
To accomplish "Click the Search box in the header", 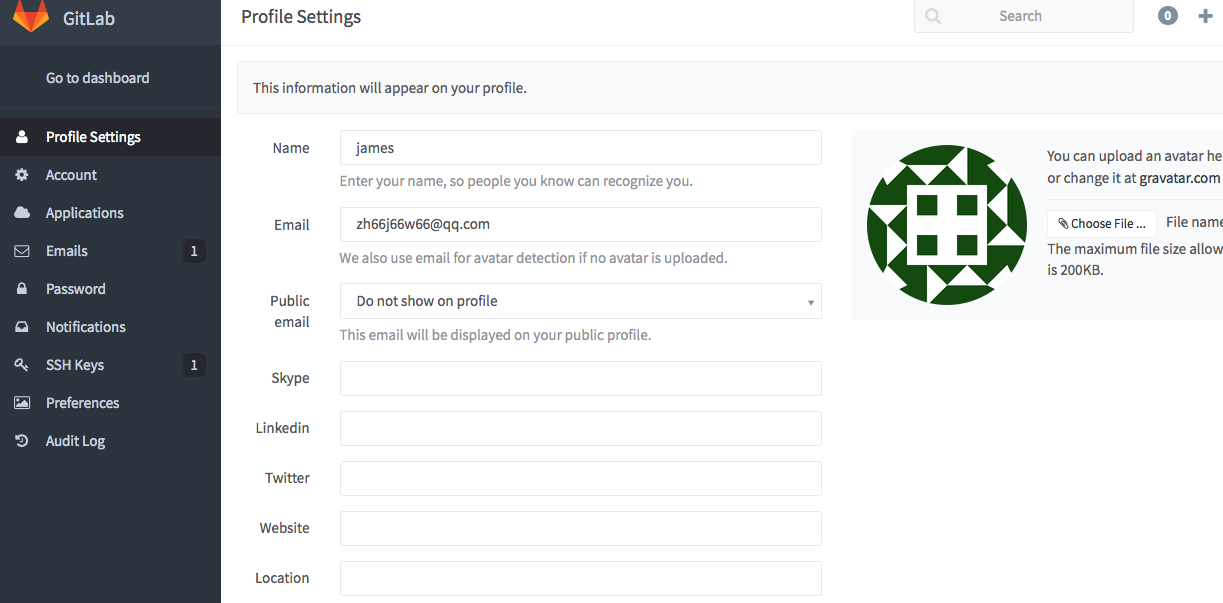I will click(x=1023, y=16).
